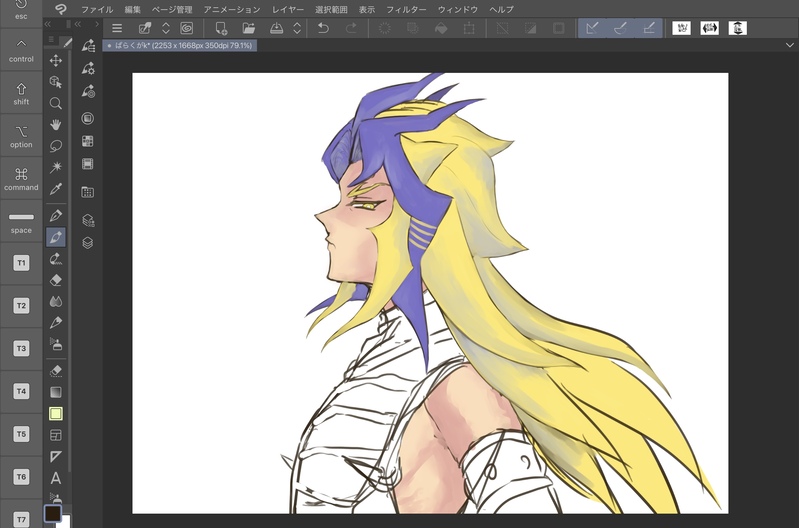This screenshot has height=528, width=799.
Task: Select the solid Eraser tool
Action: (x=56, y=280)
